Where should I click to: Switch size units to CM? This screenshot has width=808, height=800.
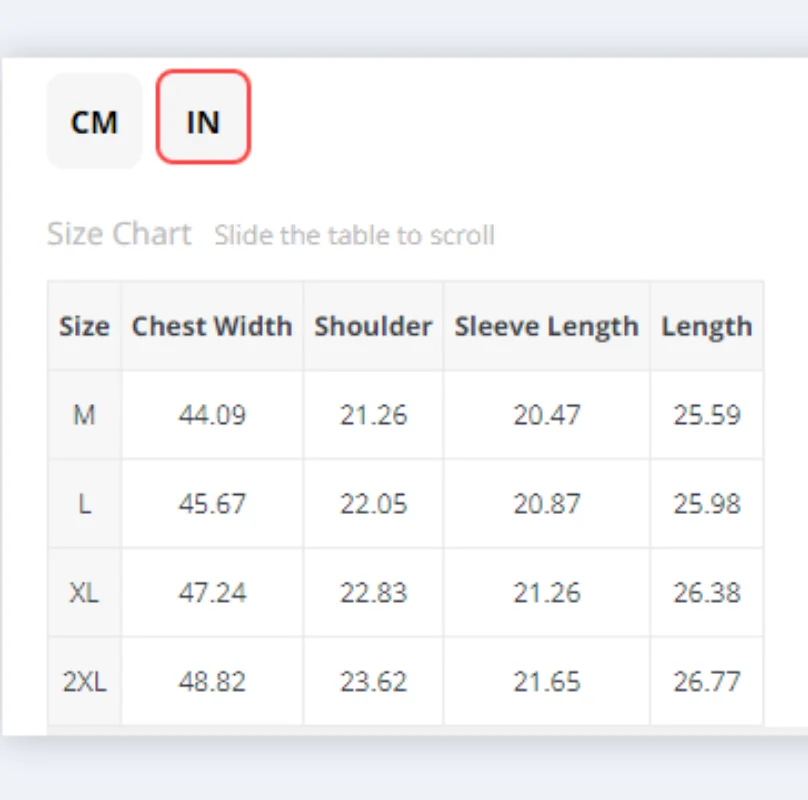pos(94,122)
